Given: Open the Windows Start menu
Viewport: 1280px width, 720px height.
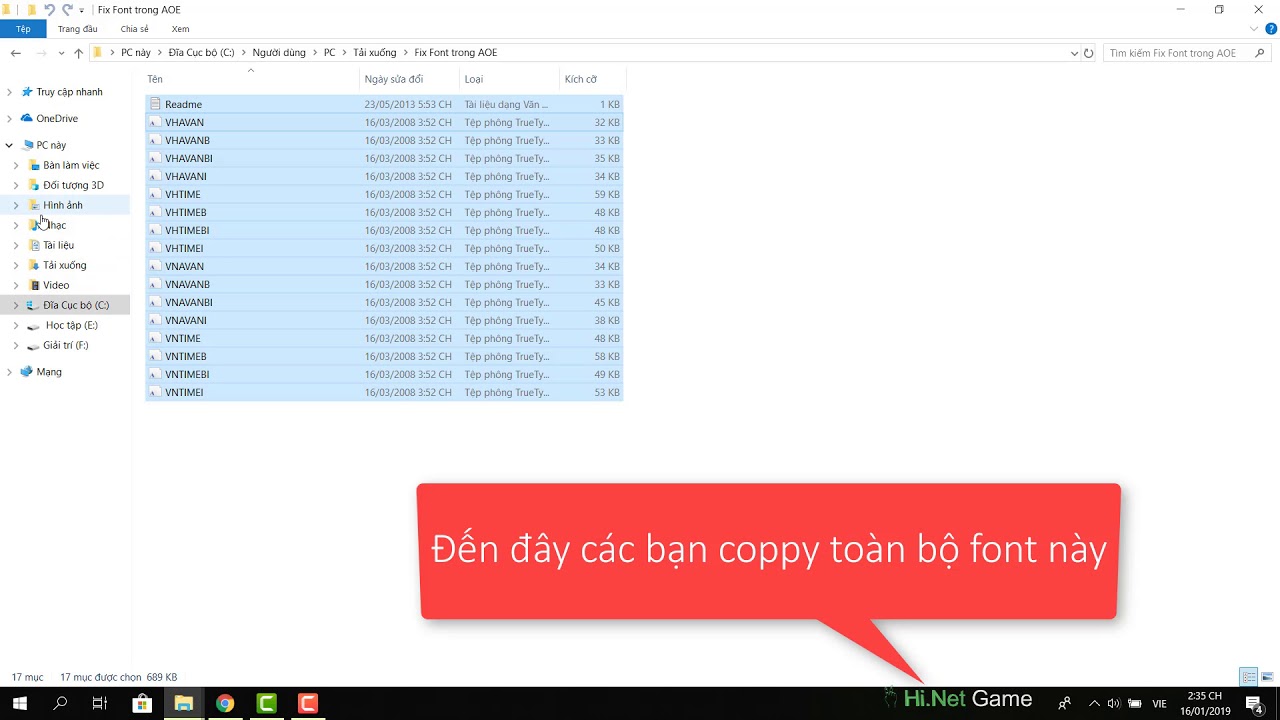Looking at the screenshot, I should [19, 703].
